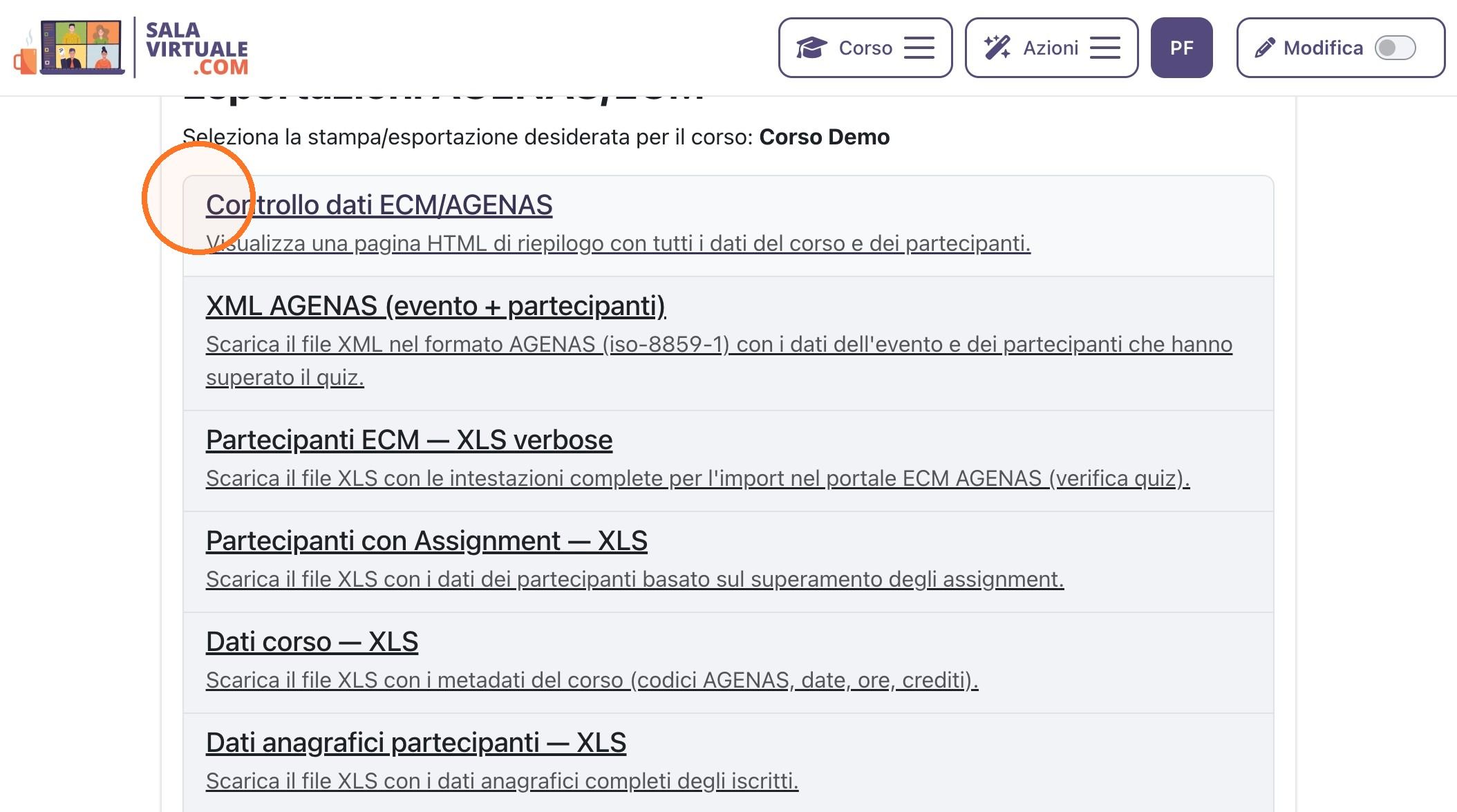Click the pencil icon beside Modifica
The height and width of the screenshot is (812, 1457).
pos(1264,48)
